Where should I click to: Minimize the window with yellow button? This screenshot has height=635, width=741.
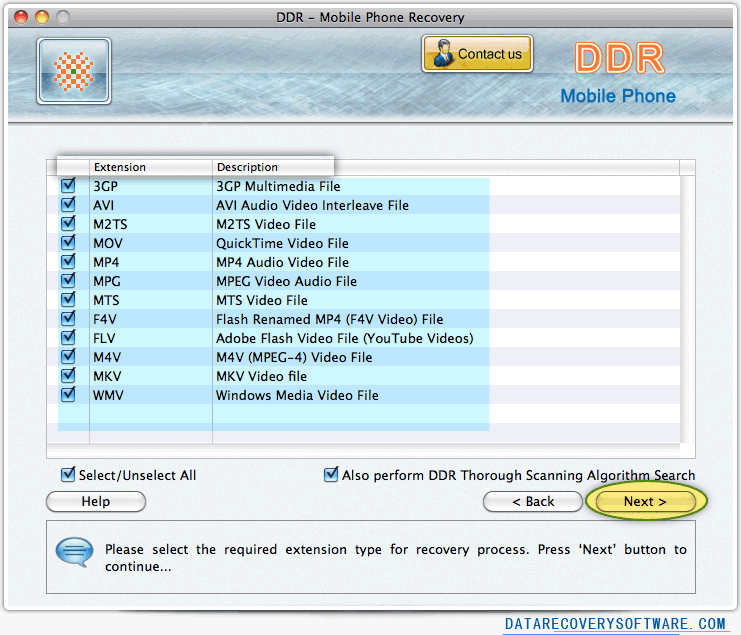pos(42,17)
